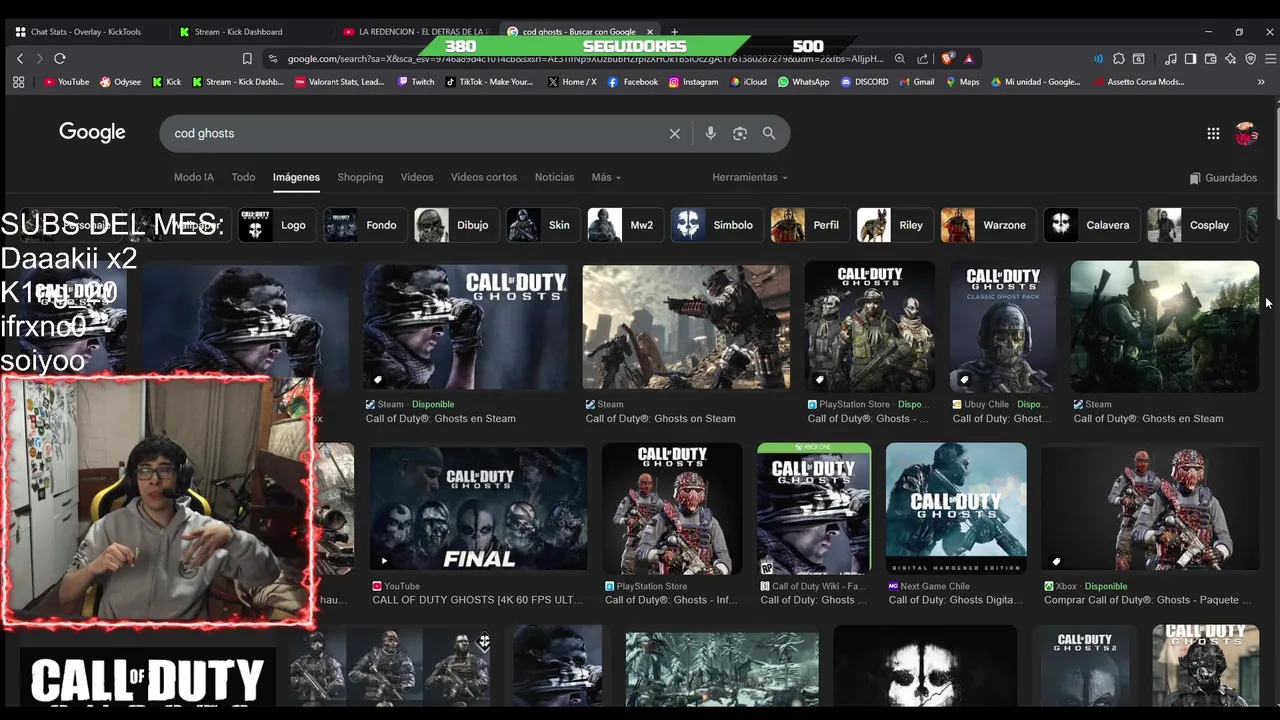Open the YouTube bookmark
1280x720 pixels.
coord(66,82)
